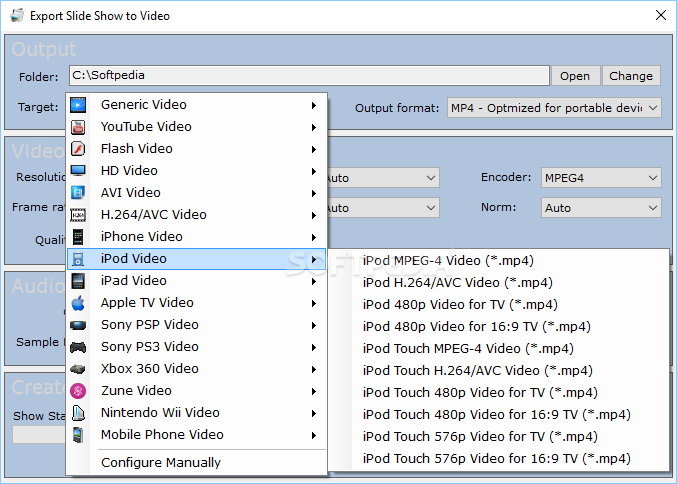Viewport: 677px width, 484px height.
Task: Click the HD Video monitor icon
Action: [x=78, y=171]
